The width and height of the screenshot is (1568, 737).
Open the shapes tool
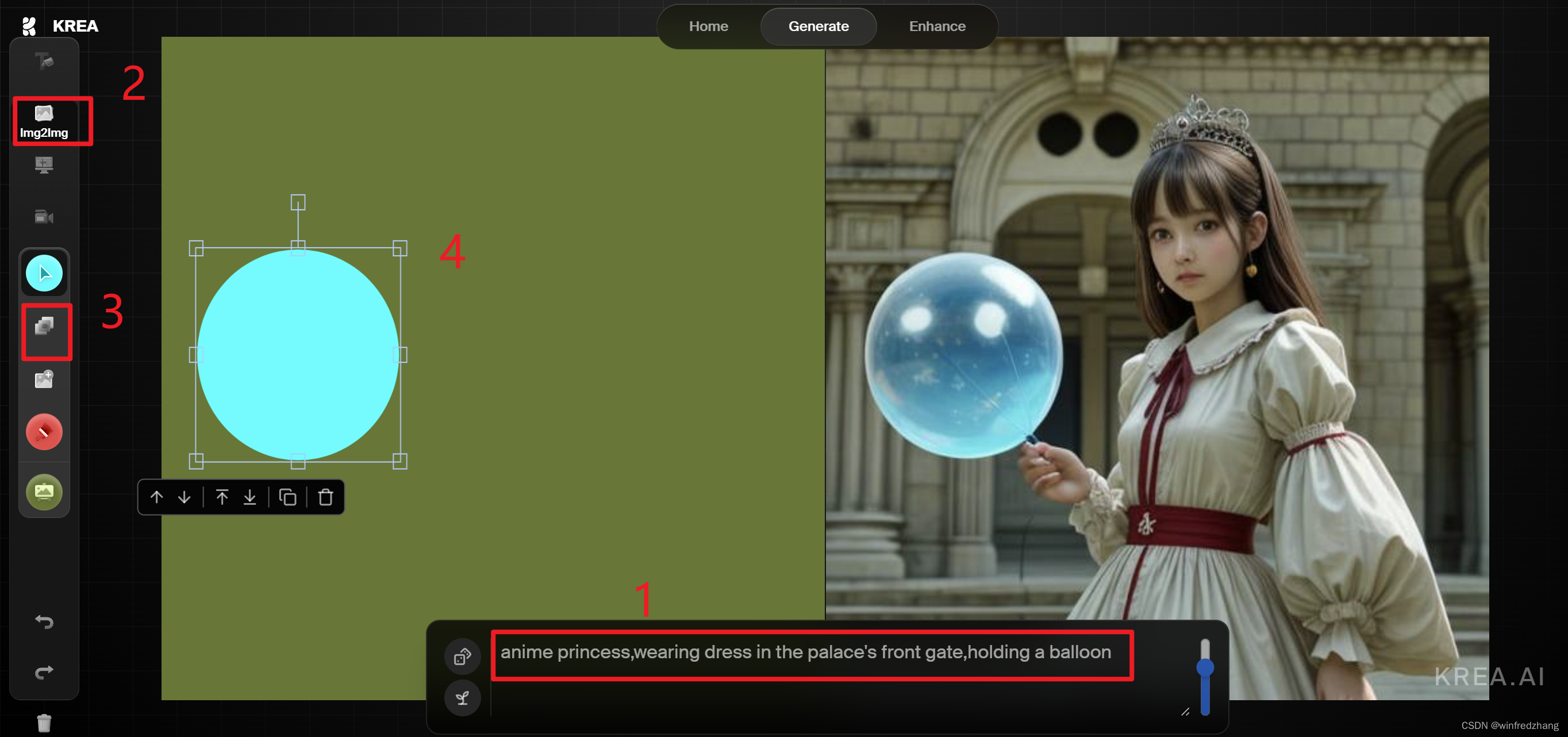[x=44, y=326]
